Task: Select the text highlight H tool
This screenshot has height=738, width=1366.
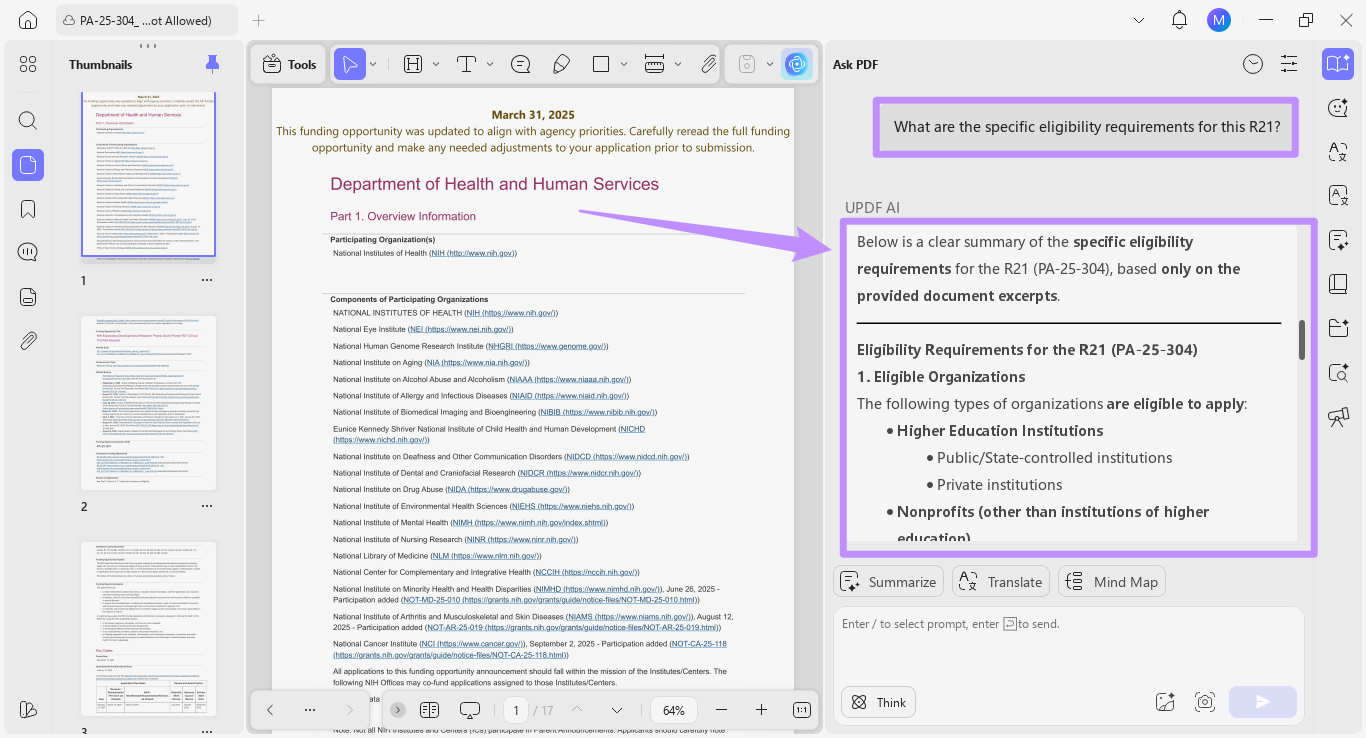Action: (x=413, y=64)
